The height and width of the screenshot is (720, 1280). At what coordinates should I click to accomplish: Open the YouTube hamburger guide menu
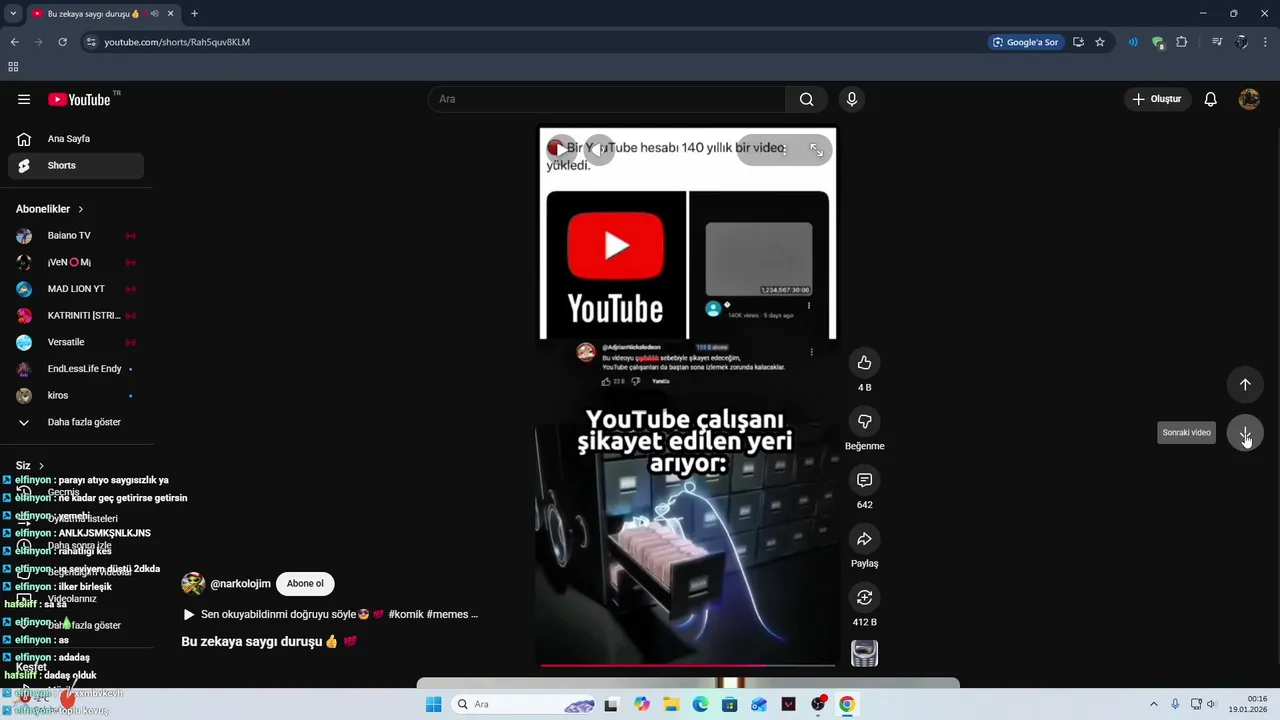pos(24,99)
